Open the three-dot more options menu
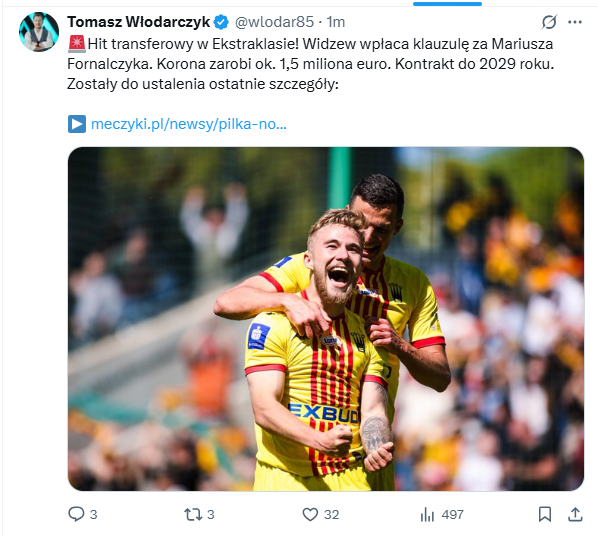 click(x=575, y=22)
